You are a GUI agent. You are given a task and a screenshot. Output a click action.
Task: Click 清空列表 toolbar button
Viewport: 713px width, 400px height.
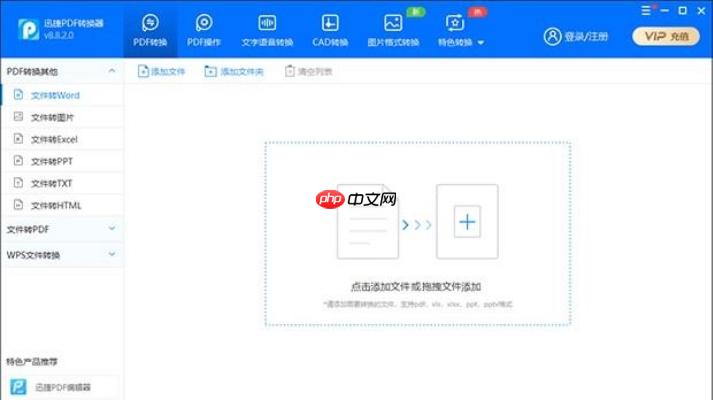pyautogui.click(x=309, y=71)
